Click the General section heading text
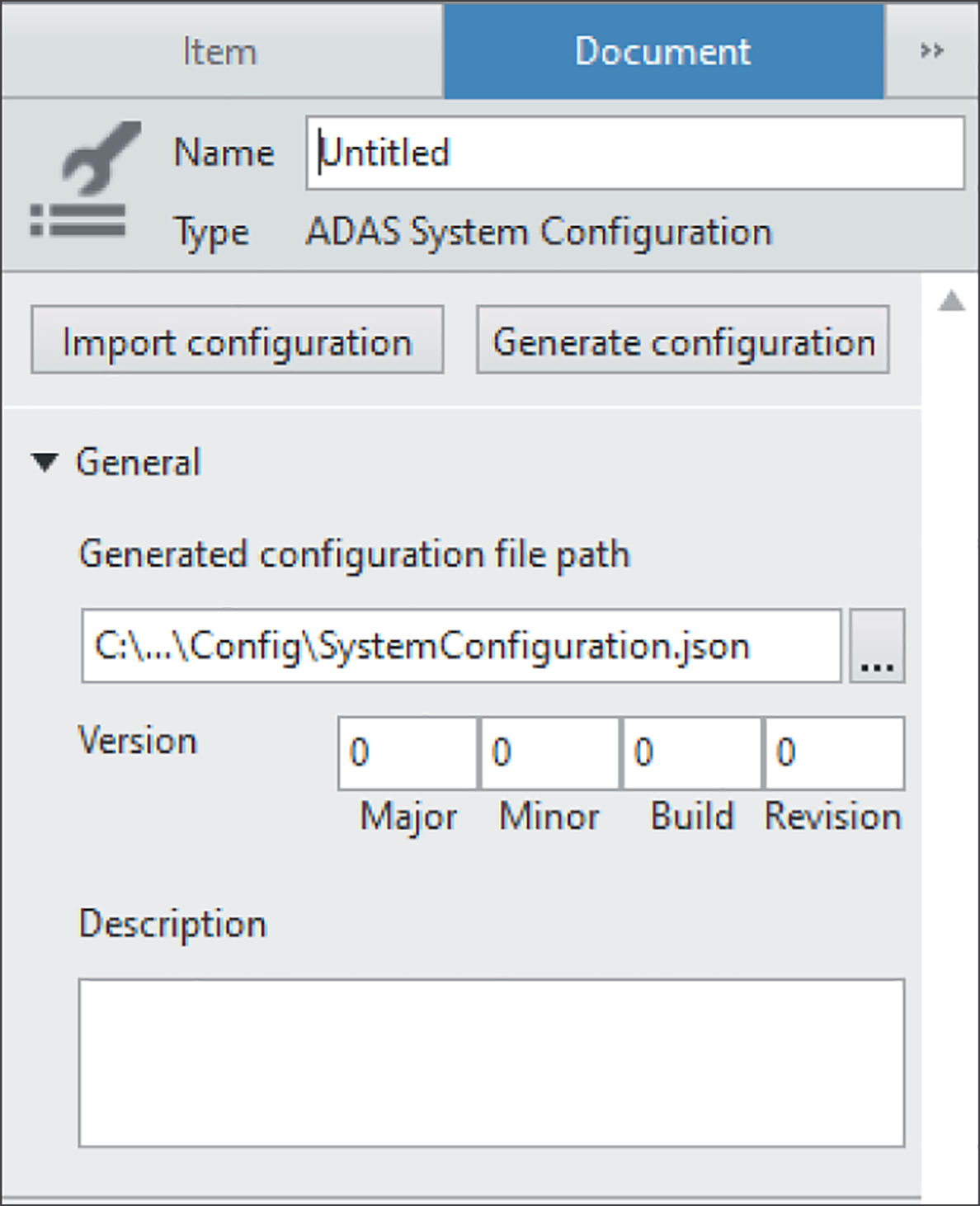This screenshot has height=1206, width=980. [139, 462]
